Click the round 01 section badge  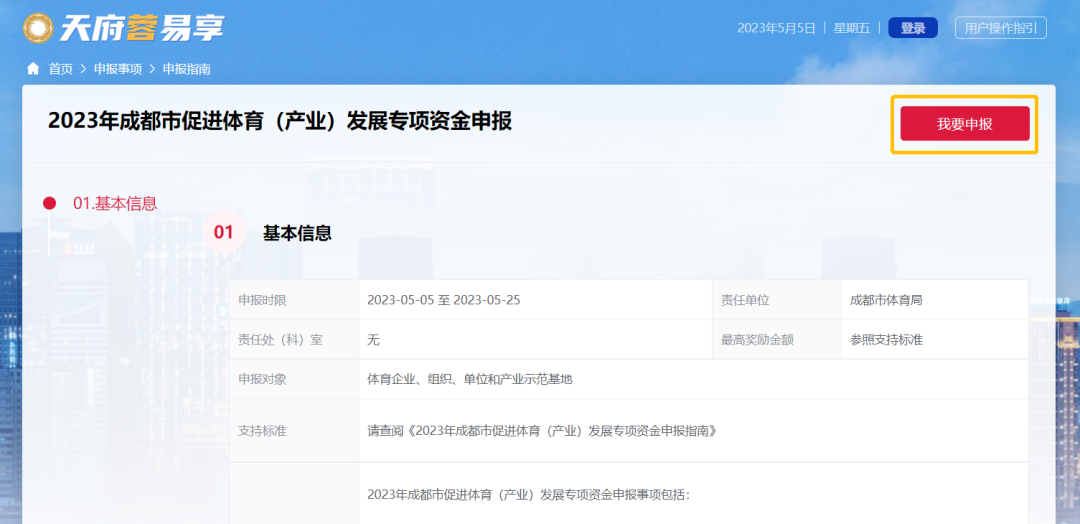[x=223, y=233]
